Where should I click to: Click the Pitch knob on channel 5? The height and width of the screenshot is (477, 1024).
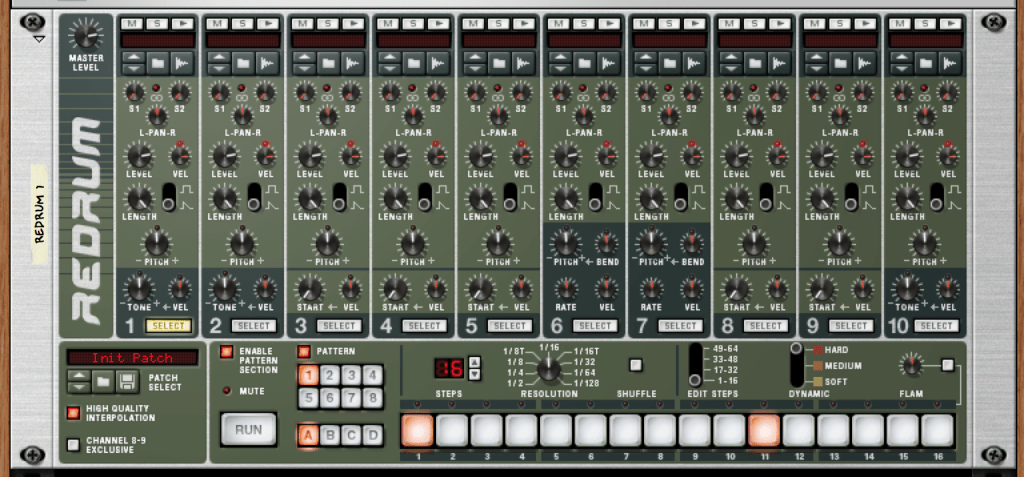[498, 244]
